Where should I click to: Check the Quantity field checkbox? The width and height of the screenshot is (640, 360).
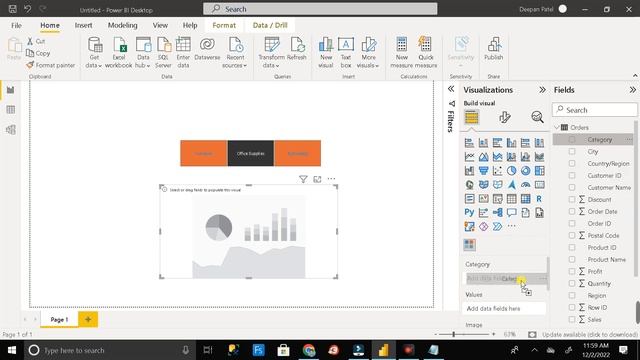point(572,283)
